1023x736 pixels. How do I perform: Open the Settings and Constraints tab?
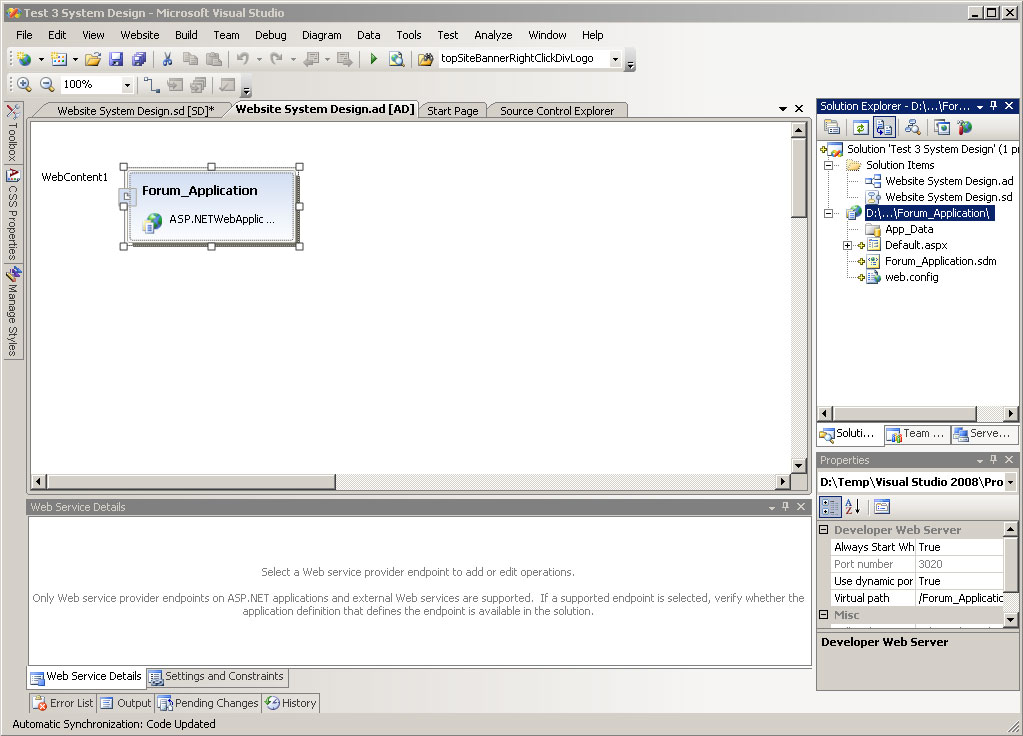coord(218,677)
